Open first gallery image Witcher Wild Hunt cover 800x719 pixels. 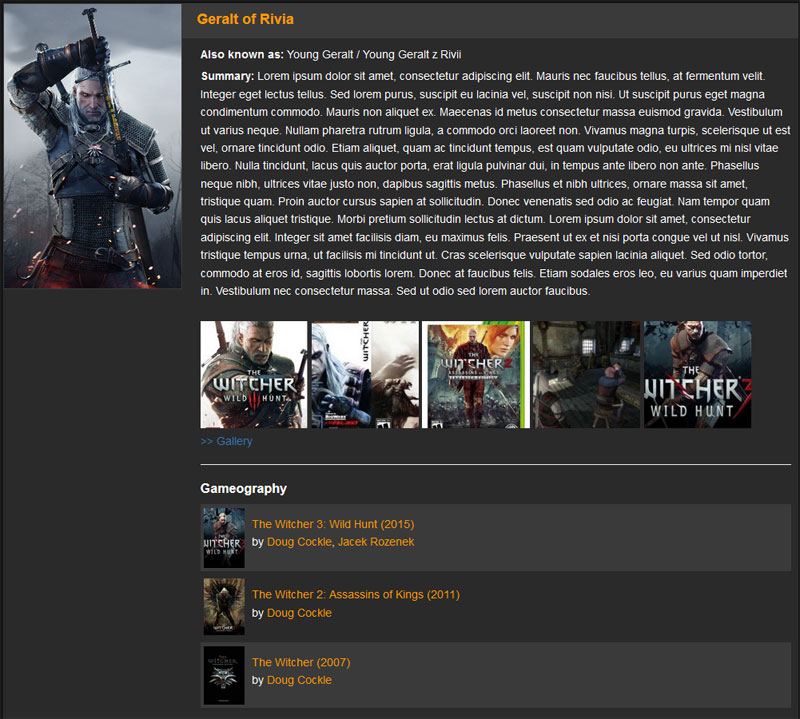pos(254,375)
